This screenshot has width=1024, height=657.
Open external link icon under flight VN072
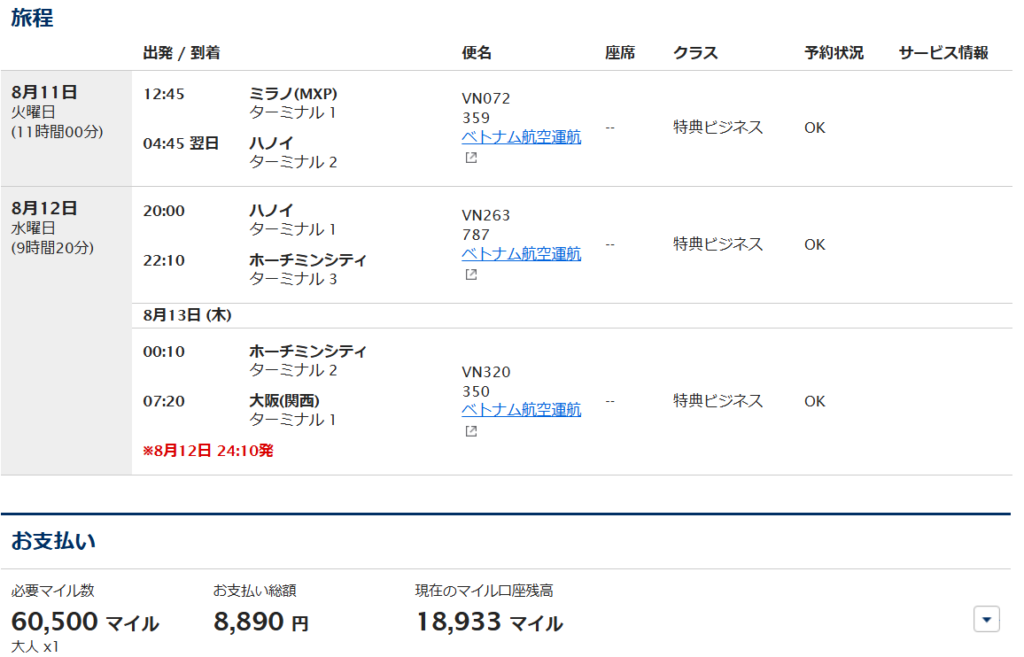click(x=470, y=158)
